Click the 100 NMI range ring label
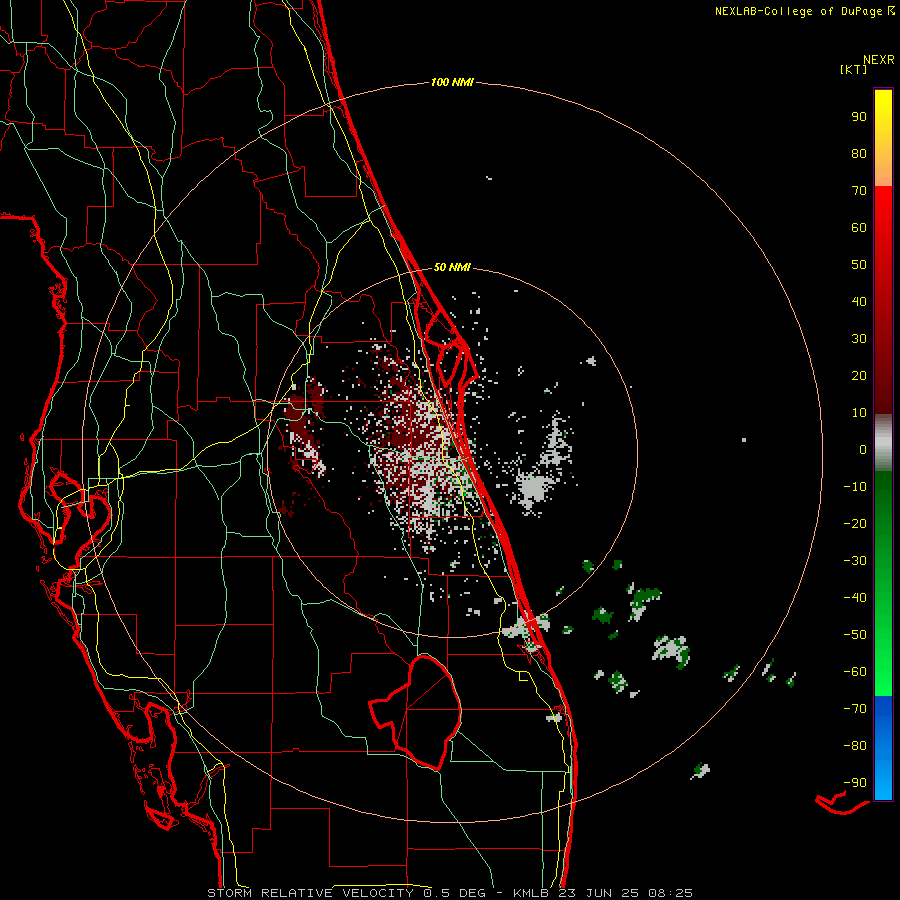The height and width of the screenshot is (900, 900). tap(452, 83)
